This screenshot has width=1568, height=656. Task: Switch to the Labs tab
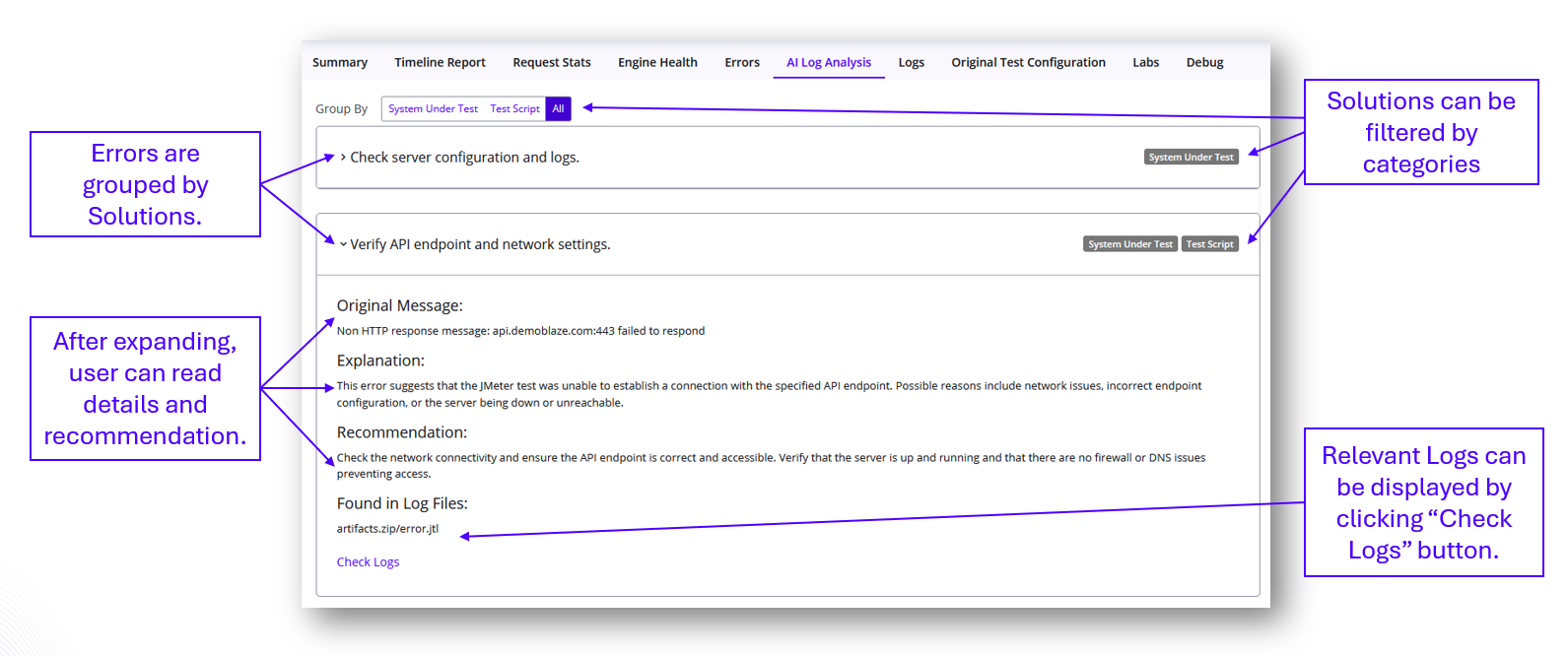point(1145,62)
